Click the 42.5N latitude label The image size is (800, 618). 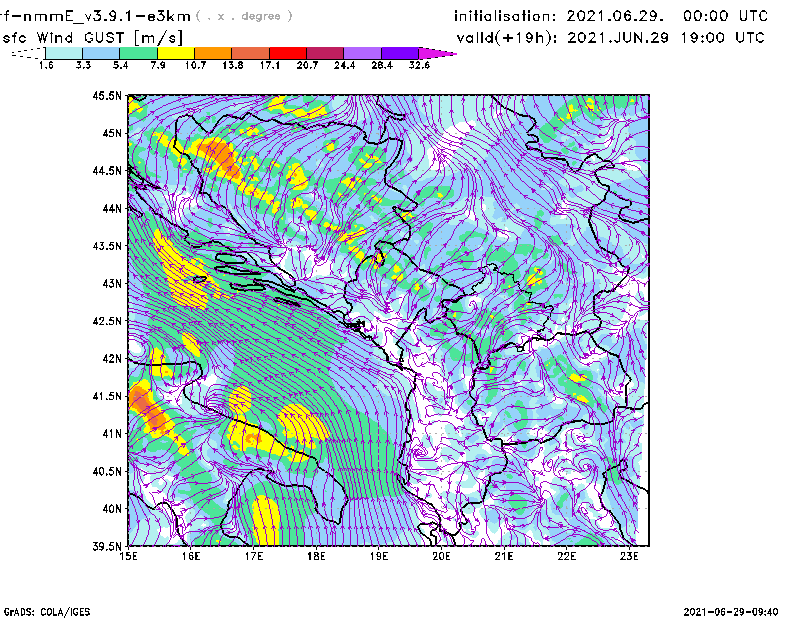(x=107, y=321)
